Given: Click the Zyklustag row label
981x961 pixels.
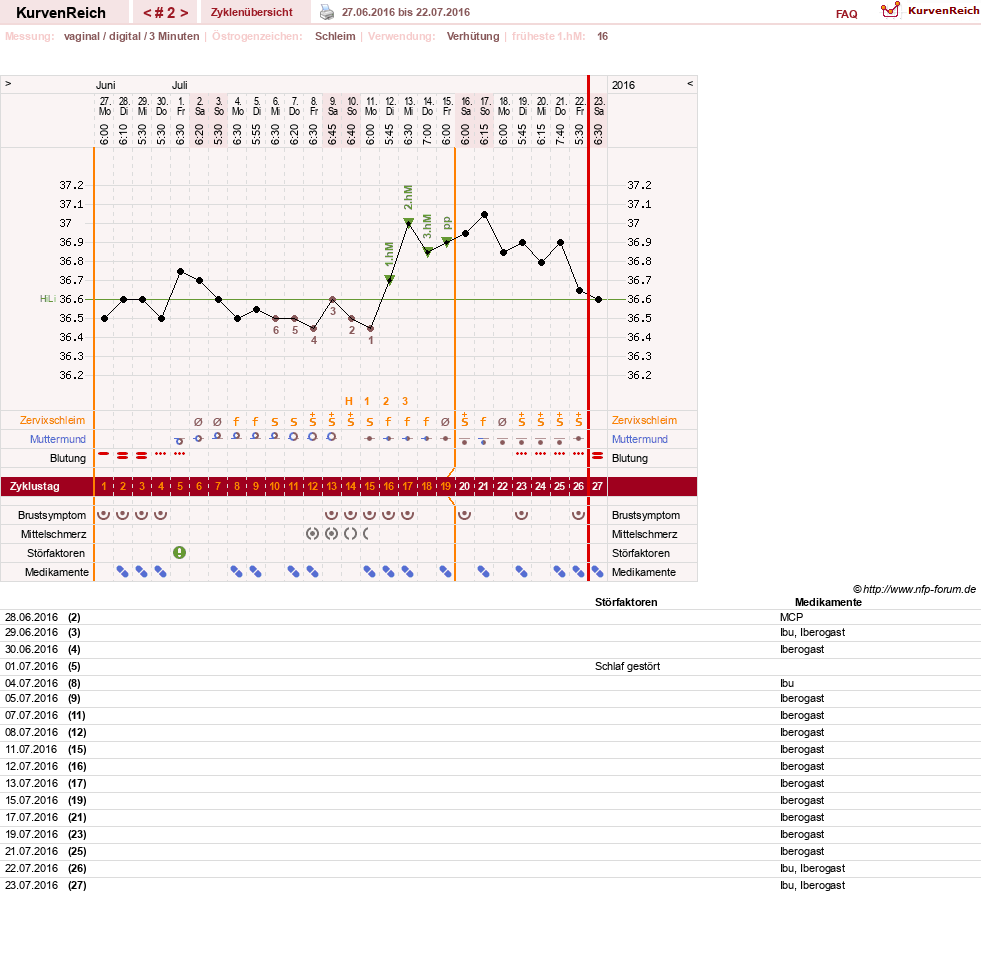Looking at the screenshot, I should tap(35, 486).
